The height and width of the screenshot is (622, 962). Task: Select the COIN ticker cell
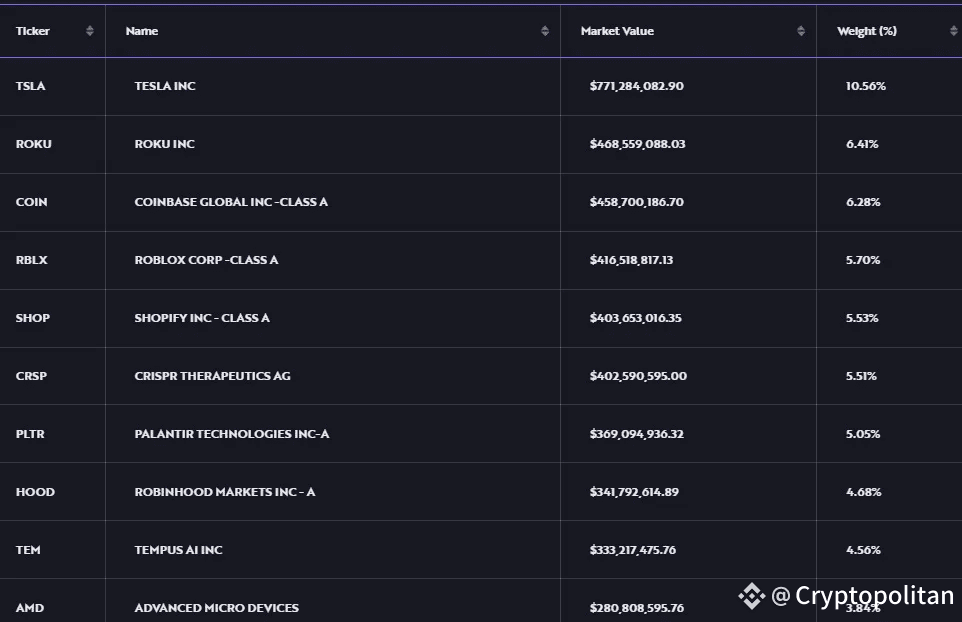coord(31,202)
